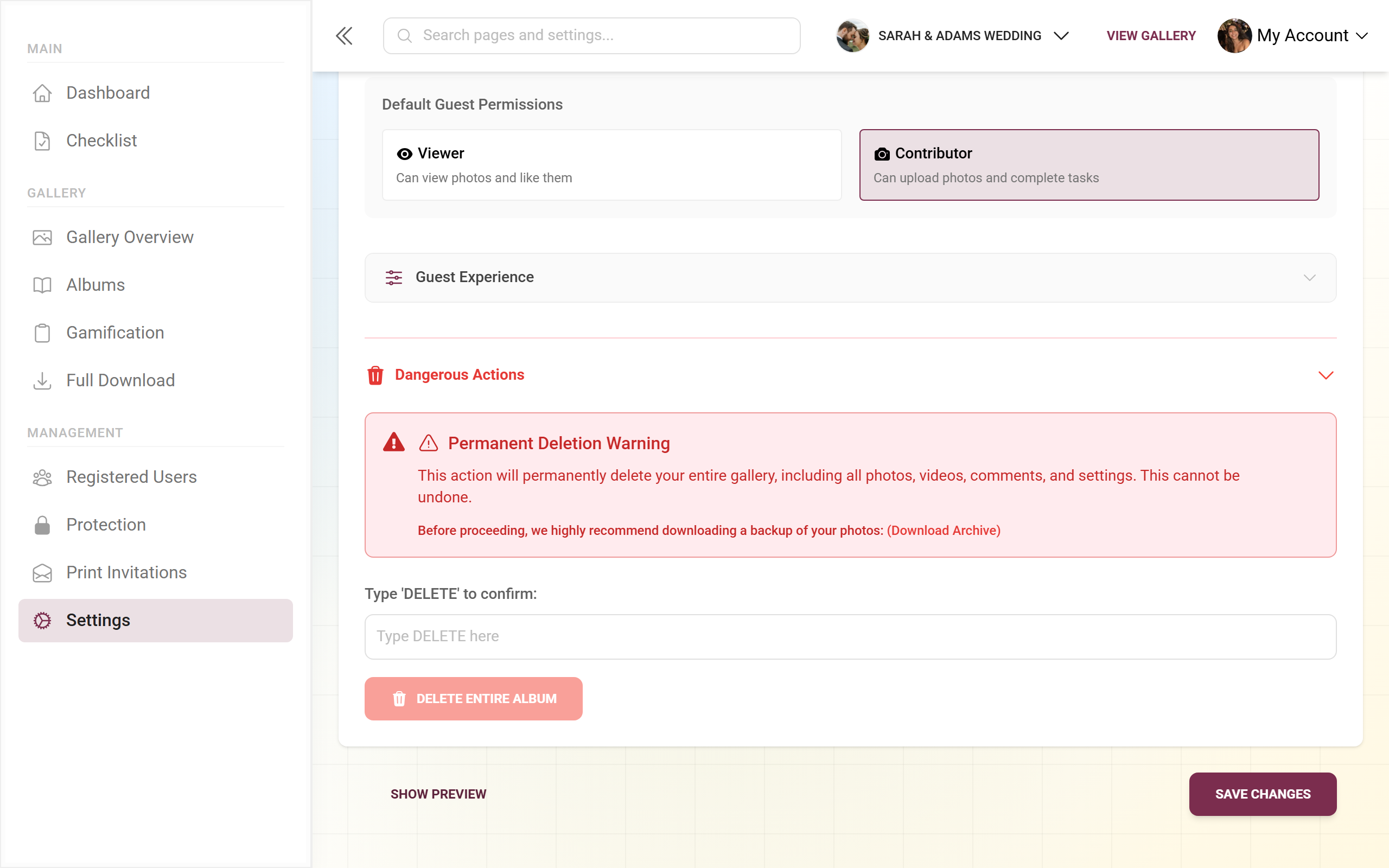This screenshot has height=868, width=1389.
Task: Click the Guest Experience sliders icon
Action: pyautogui.click(x=394, y=277)
